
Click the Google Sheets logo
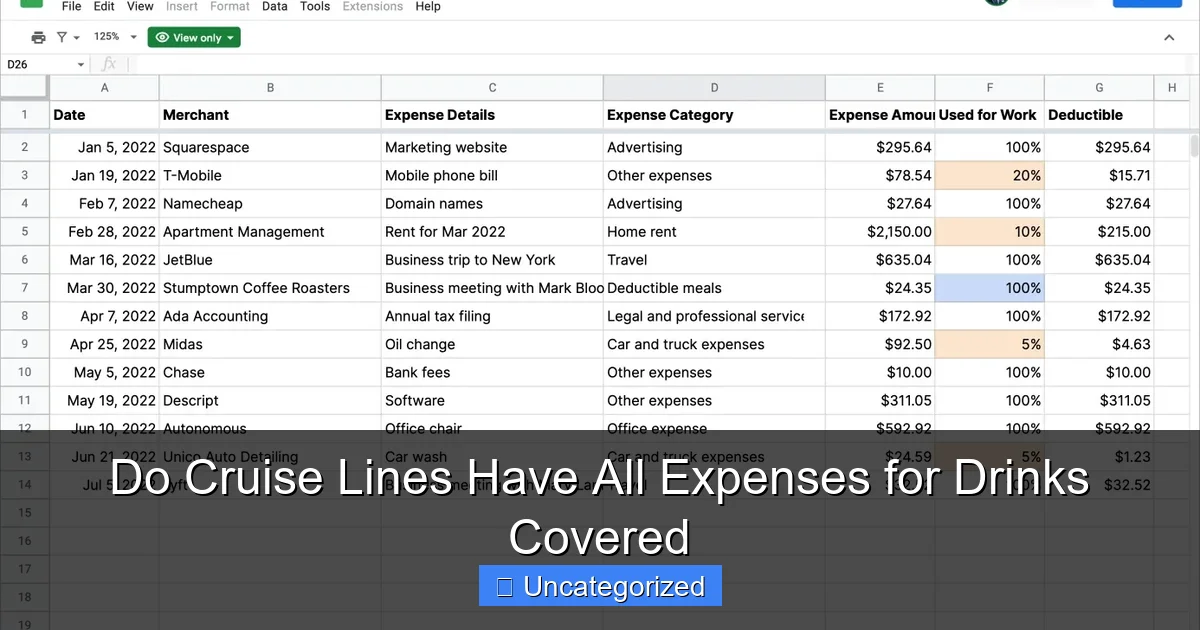(x=31, y=4)
